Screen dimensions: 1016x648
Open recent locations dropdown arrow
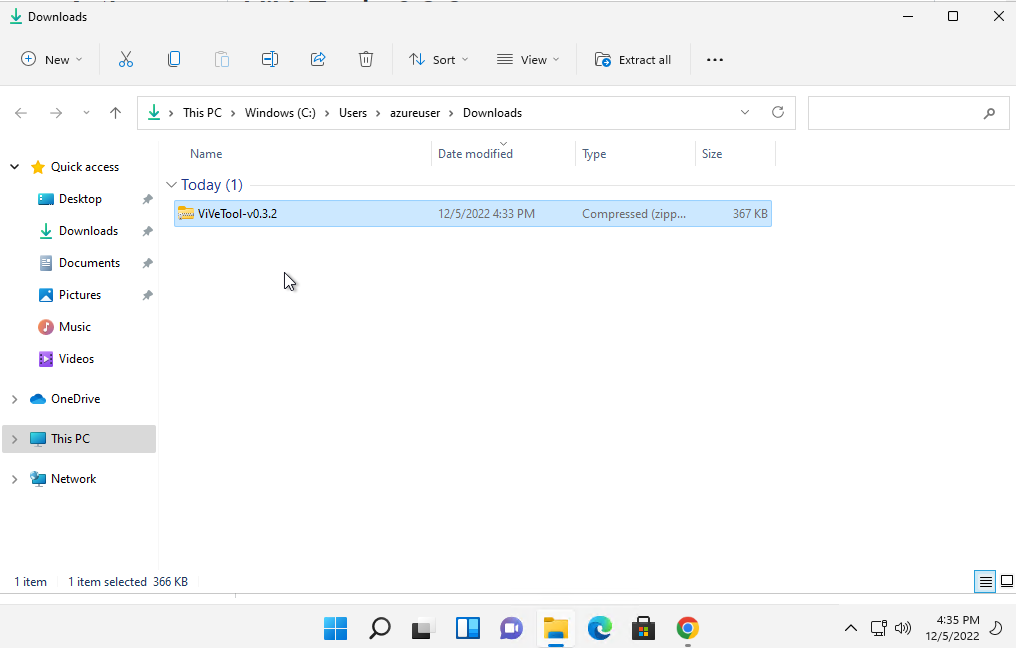click(86, 113)
